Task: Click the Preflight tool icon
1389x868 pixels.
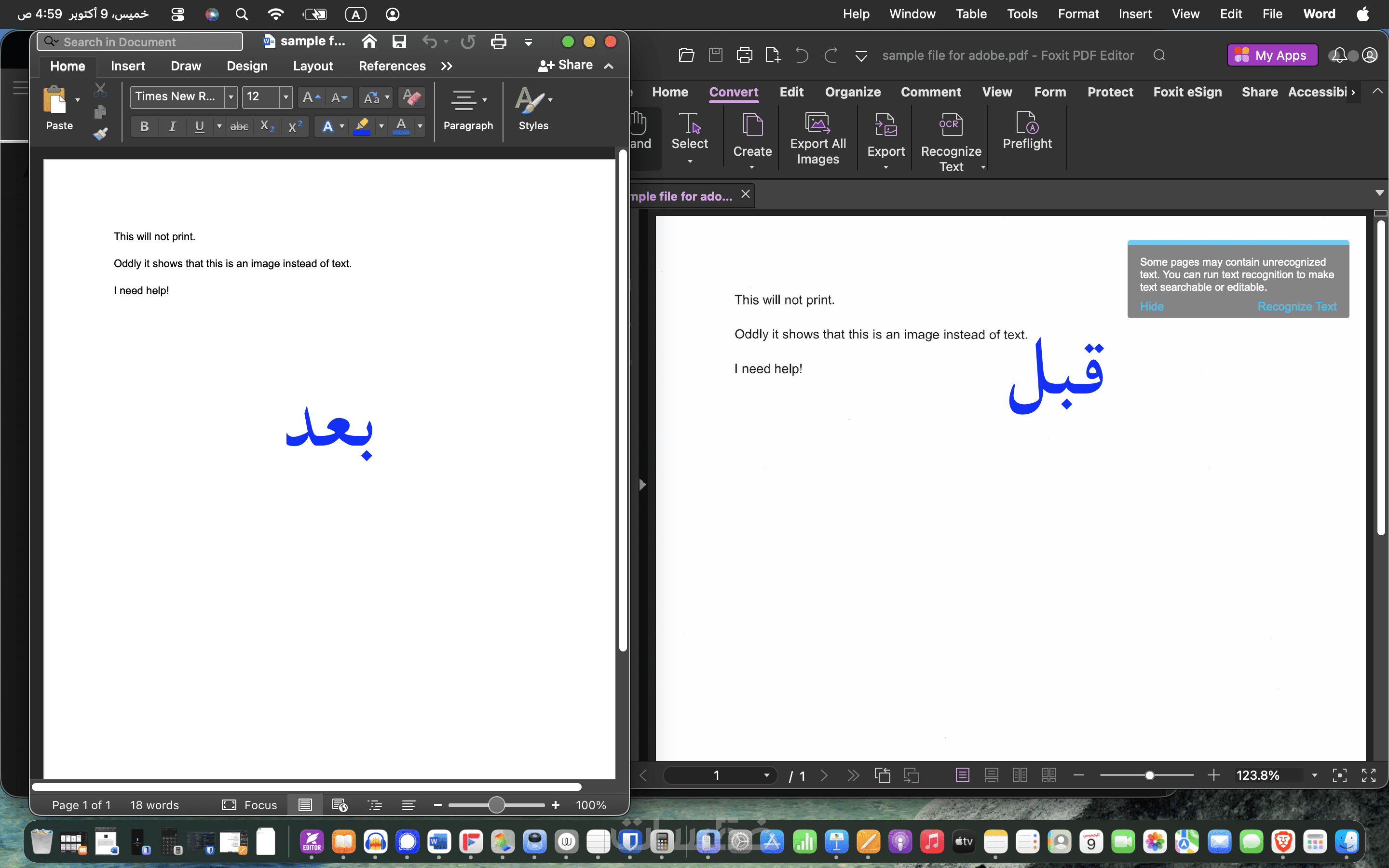Action: pos(1026,123)
